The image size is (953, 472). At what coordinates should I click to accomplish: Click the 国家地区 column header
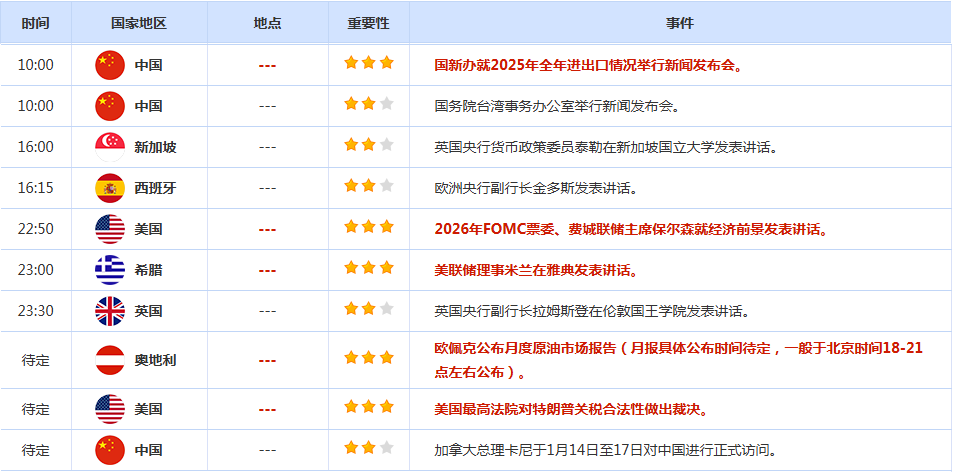139,23
